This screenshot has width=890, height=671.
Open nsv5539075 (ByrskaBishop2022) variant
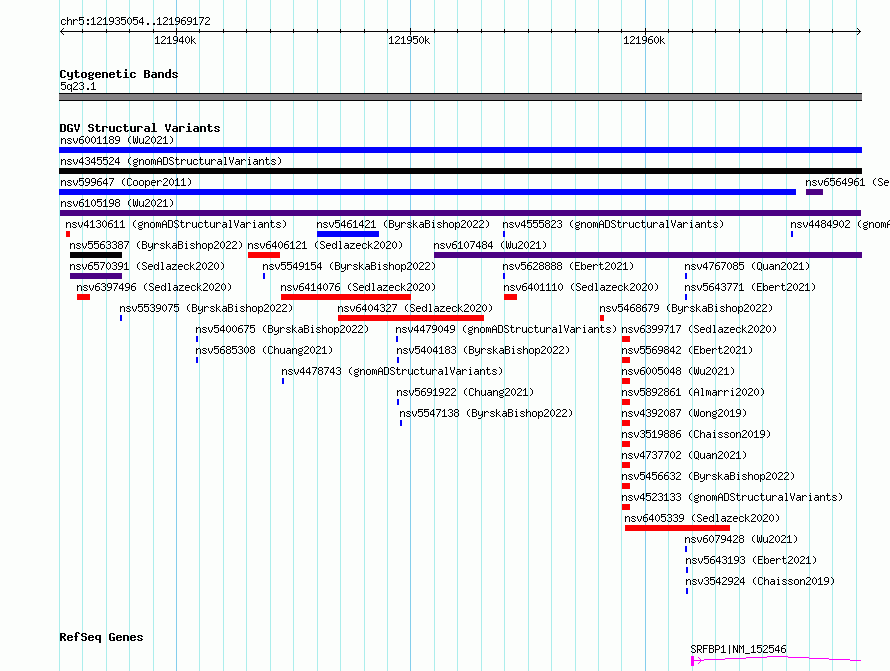206,308
